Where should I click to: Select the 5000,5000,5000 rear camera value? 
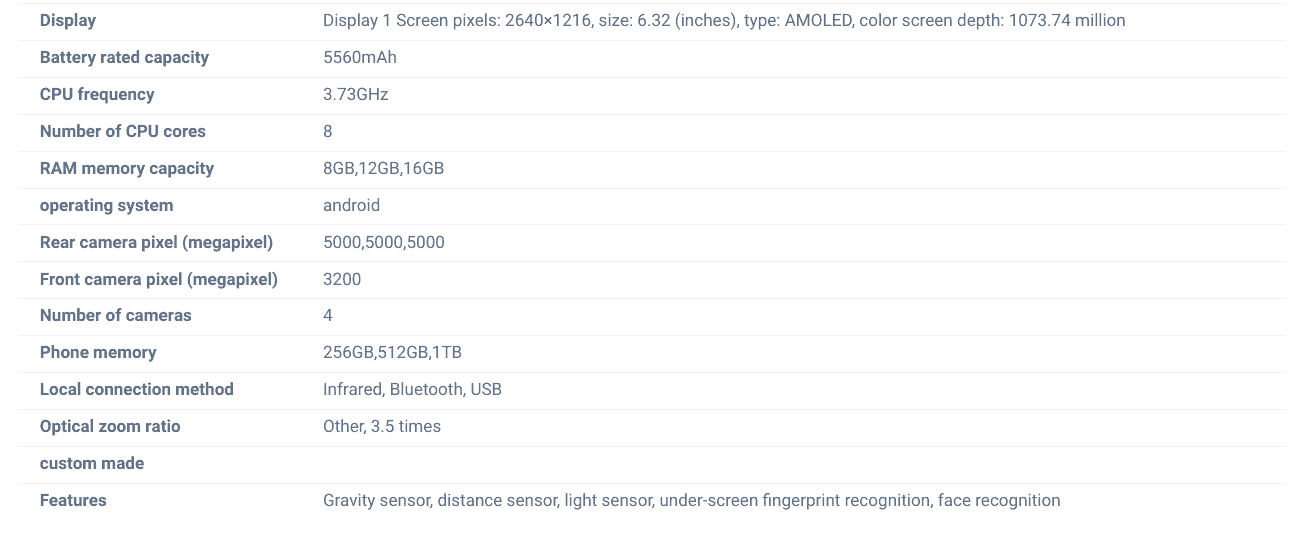click(x=383, y=242)
